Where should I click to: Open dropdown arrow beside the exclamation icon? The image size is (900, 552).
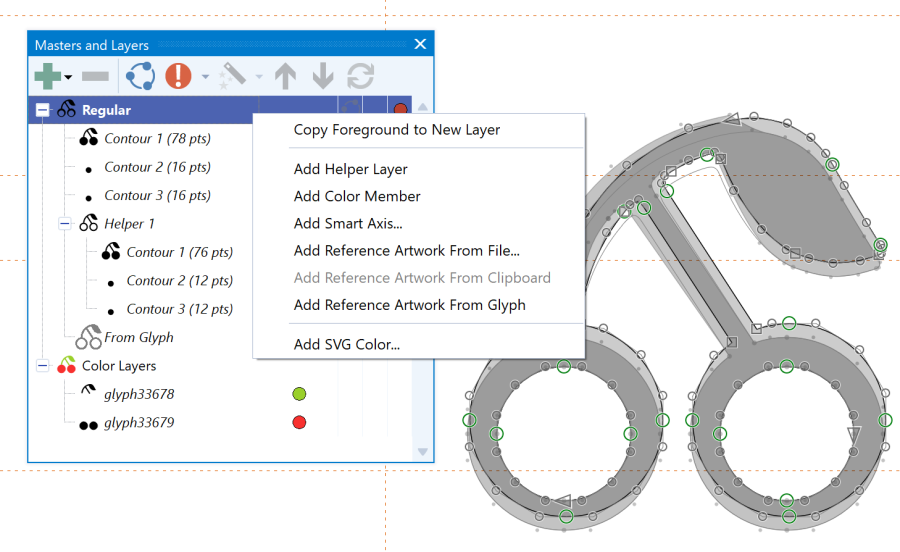click(205, 76)
